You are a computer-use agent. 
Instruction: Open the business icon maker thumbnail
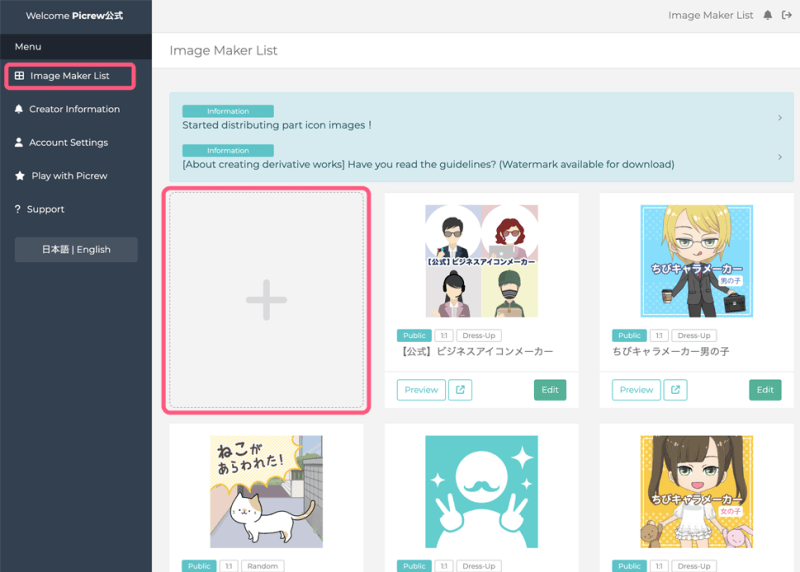tap(482, 261)
